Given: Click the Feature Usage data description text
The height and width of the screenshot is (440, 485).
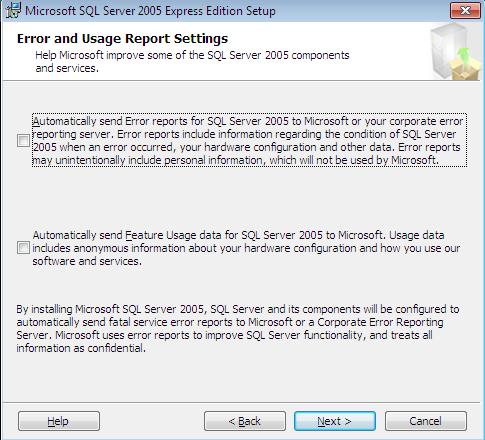Looking at the screenshot, I should [246, 248].
